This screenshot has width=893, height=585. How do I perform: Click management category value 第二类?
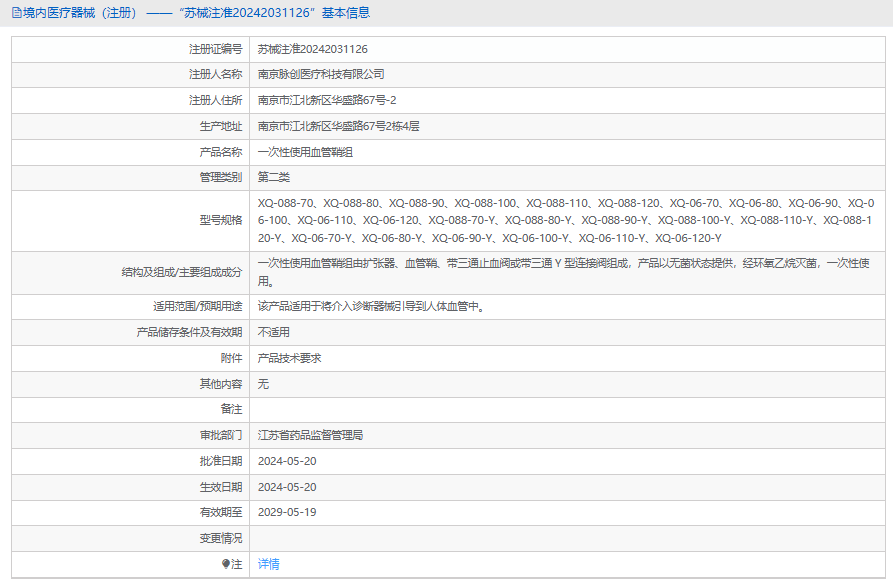273,177
